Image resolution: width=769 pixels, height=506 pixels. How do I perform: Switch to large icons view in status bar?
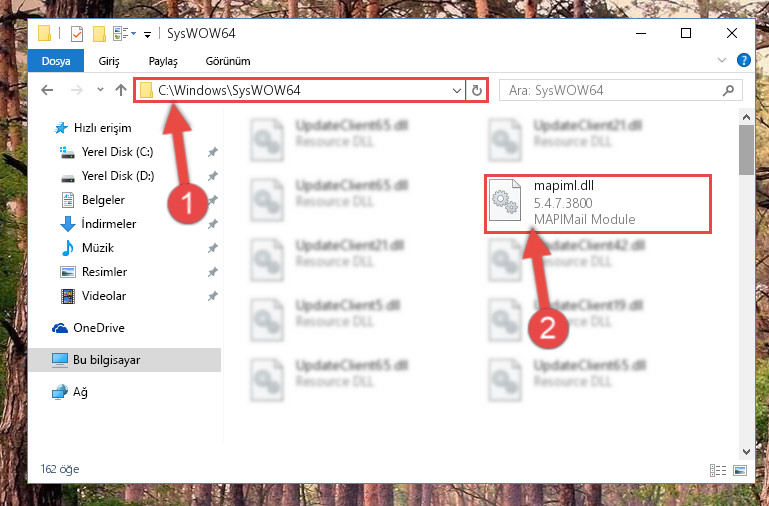[740, 470]
